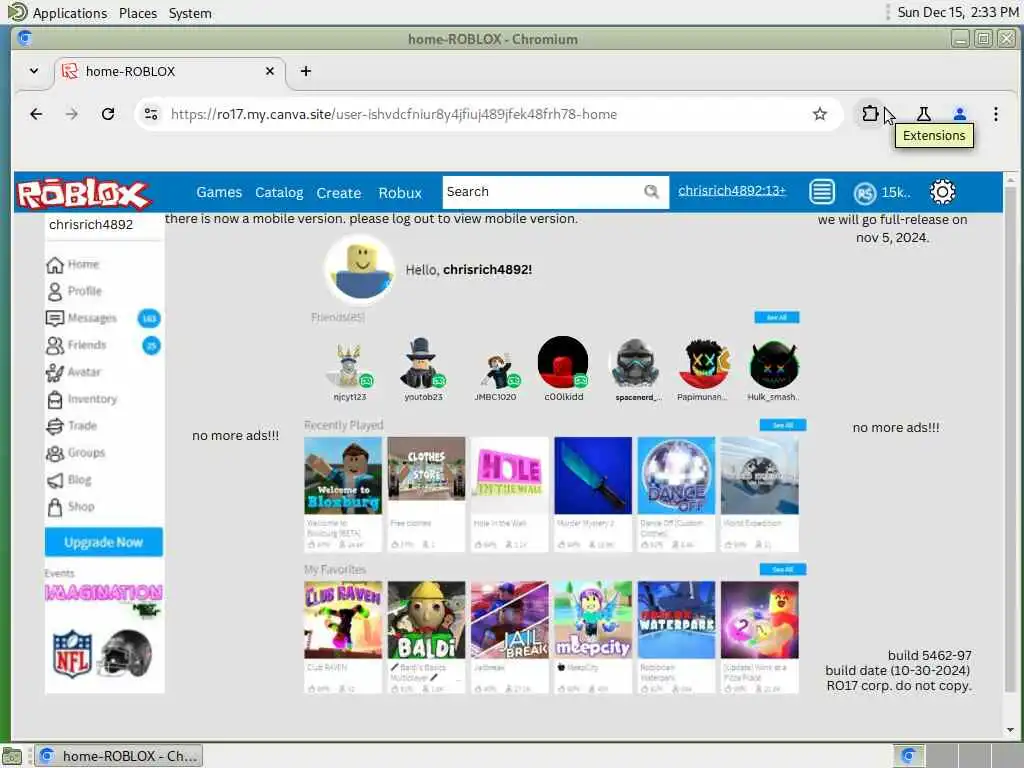Click the Chromium Extensions puzzle icon
Screen dimensions: 1024x768
pyautogui.click(x=869, y=114)
